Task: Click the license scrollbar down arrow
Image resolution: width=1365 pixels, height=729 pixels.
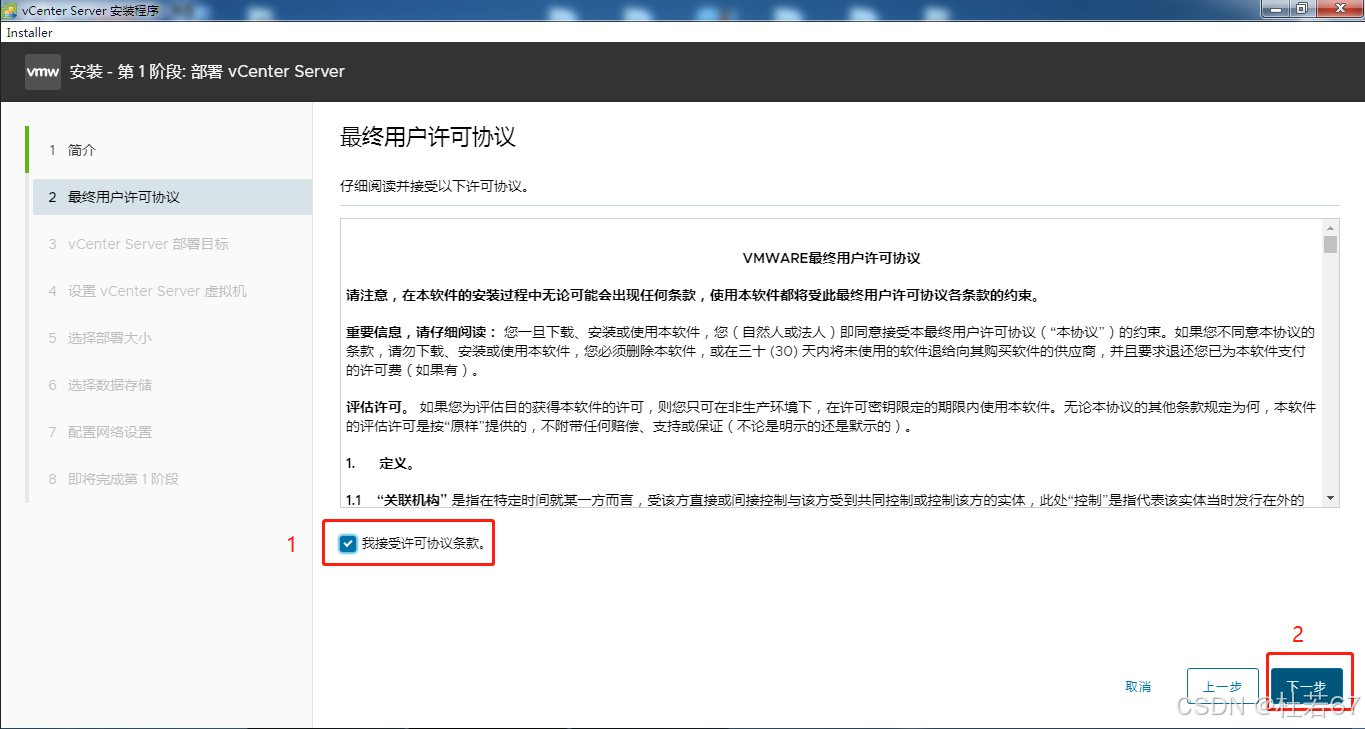Action: [x=1330, y=498]
